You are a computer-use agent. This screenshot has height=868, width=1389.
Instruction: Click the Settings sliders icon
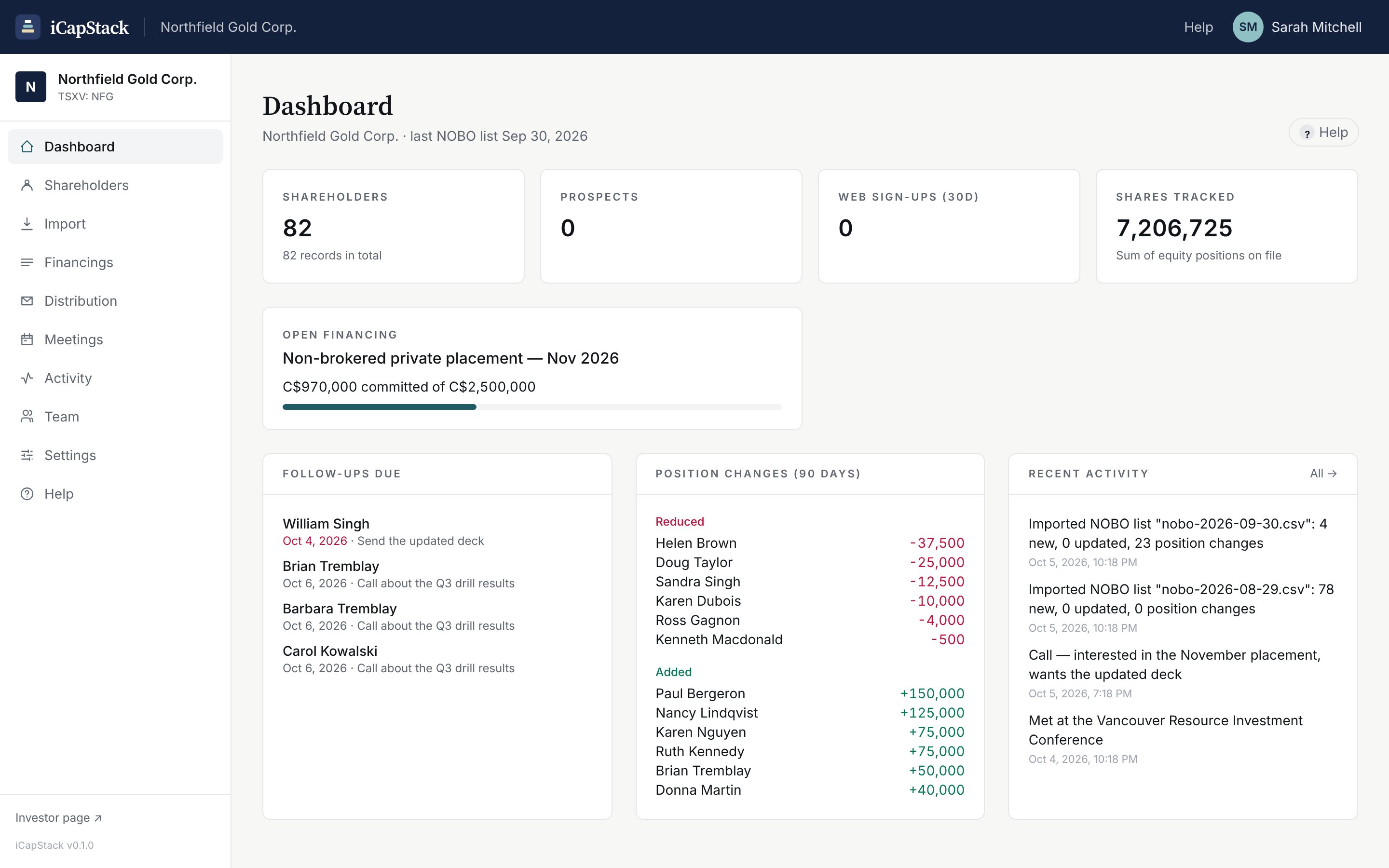(x=27, y=455)
